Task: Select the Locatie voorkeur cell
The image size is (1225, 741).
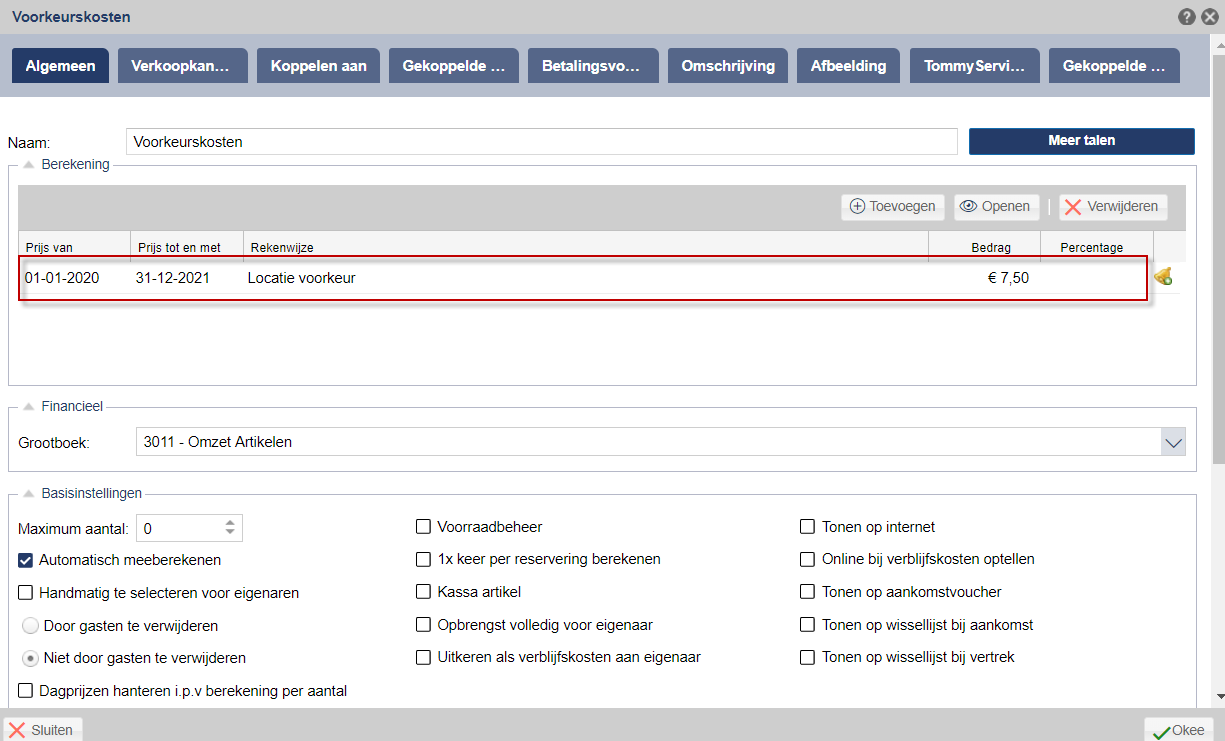Action: click(x=302, y=278)
